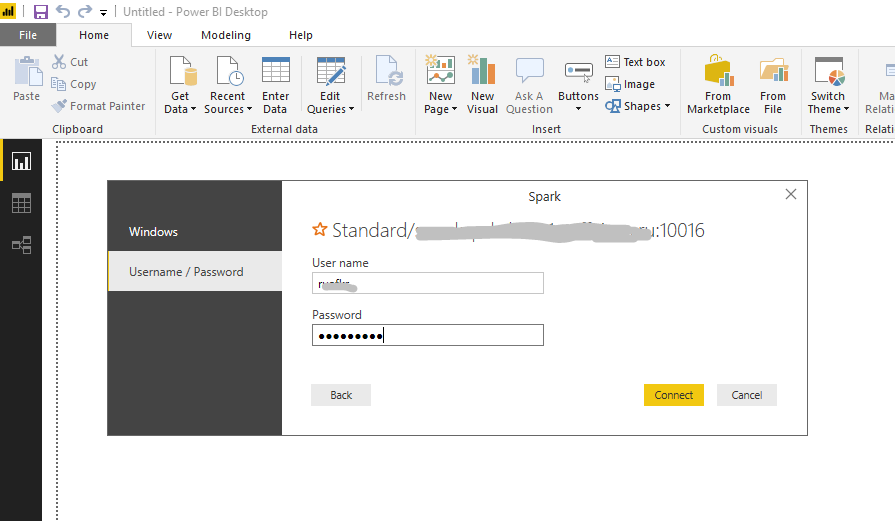895x521 pixels.
Task: Click the Save icon in title bar
Action: tap(41, 12)
